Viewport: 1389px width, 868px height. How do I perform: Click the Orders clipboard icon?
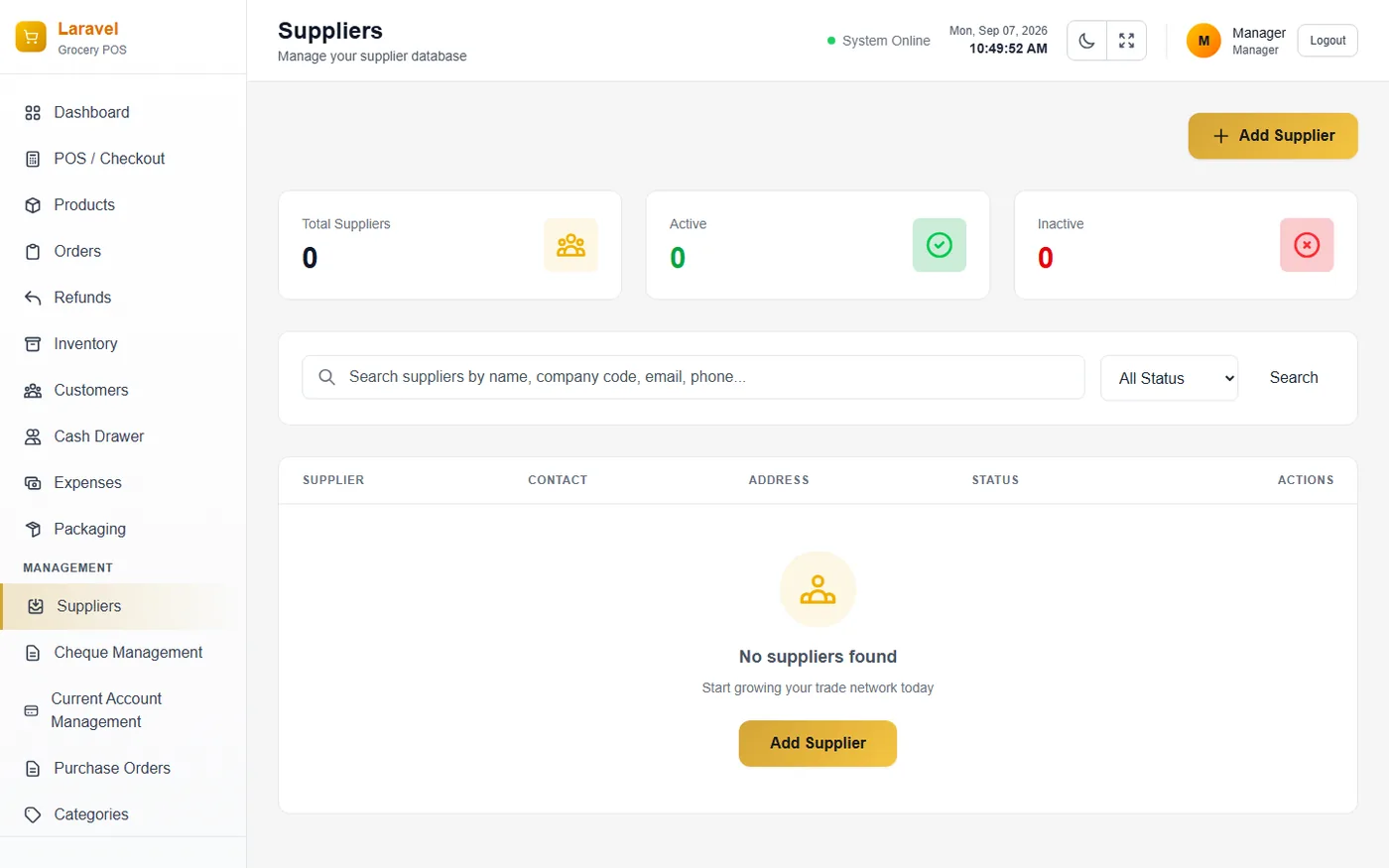pyautogui.click(x=33, y=252)
